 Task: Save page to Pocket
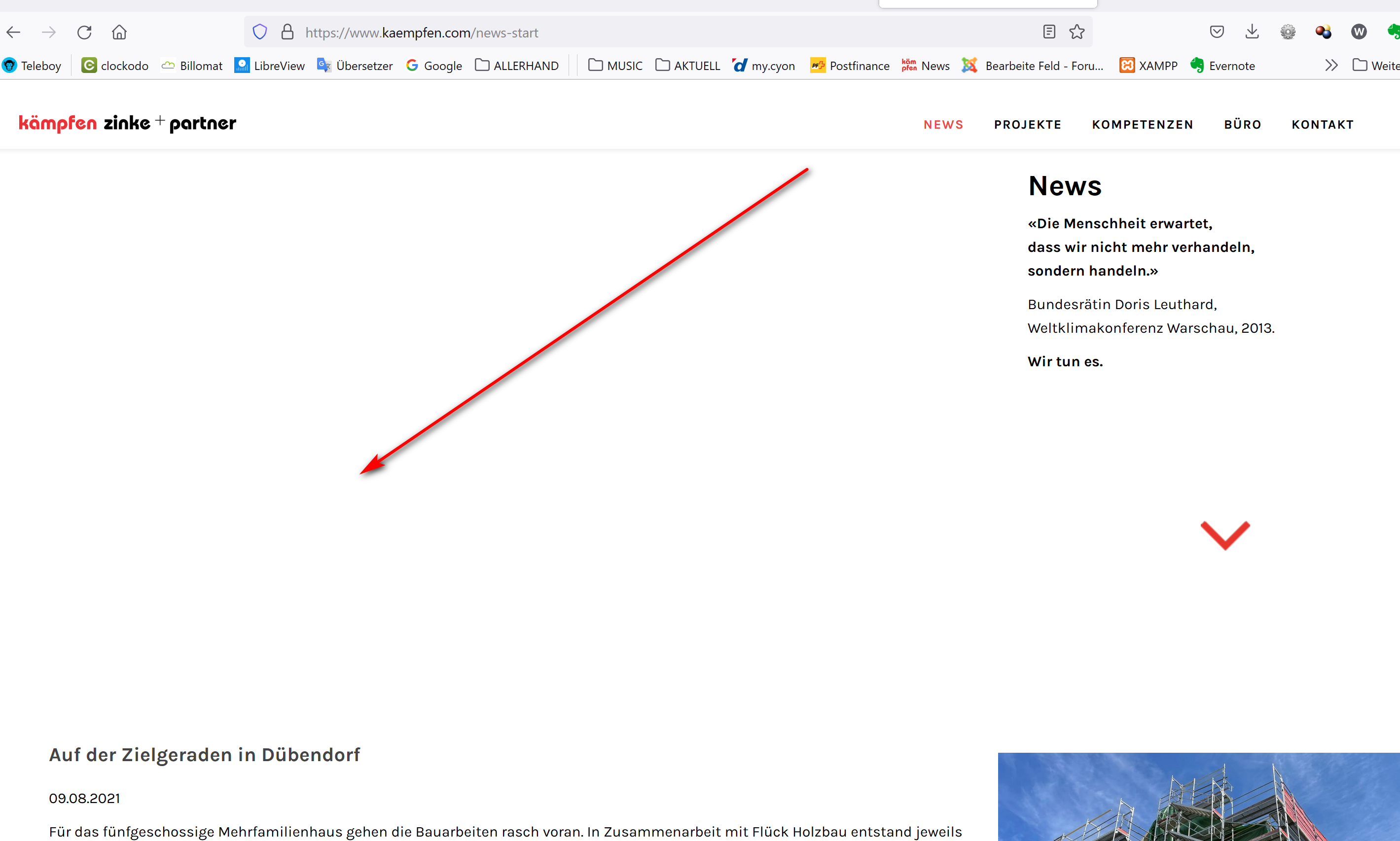(1217, 33)
